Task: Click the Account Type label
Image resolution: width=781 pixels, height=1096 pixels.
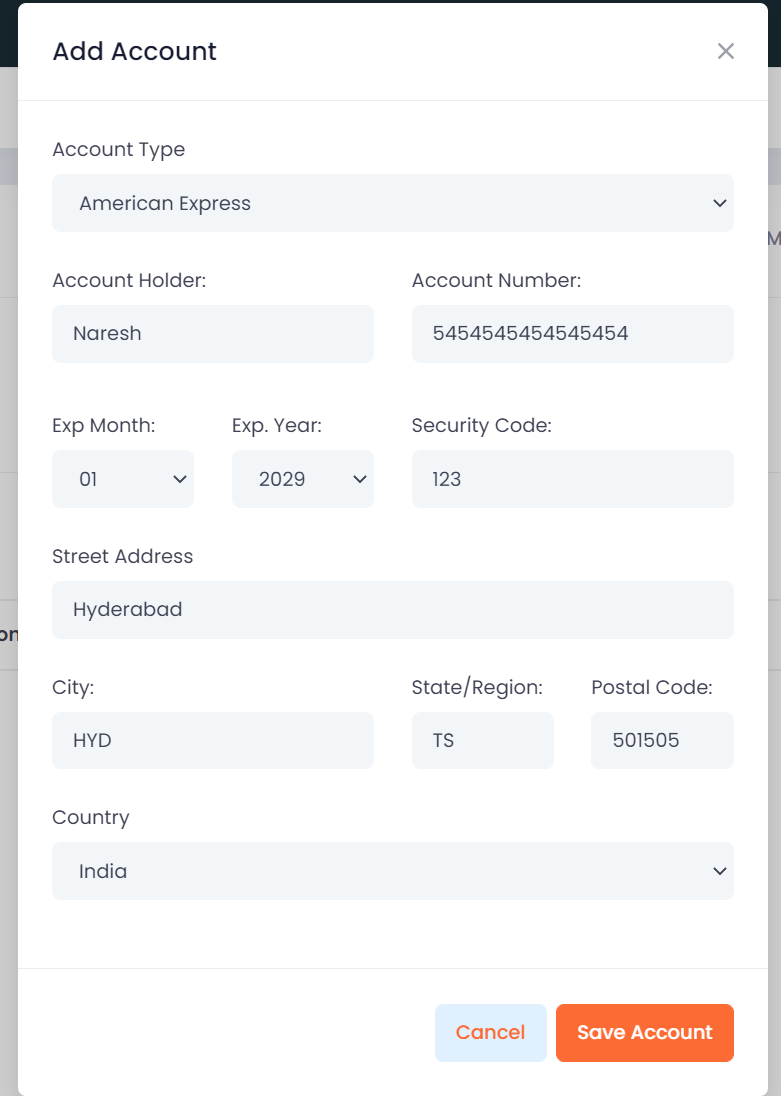Action: pos(119,150)
